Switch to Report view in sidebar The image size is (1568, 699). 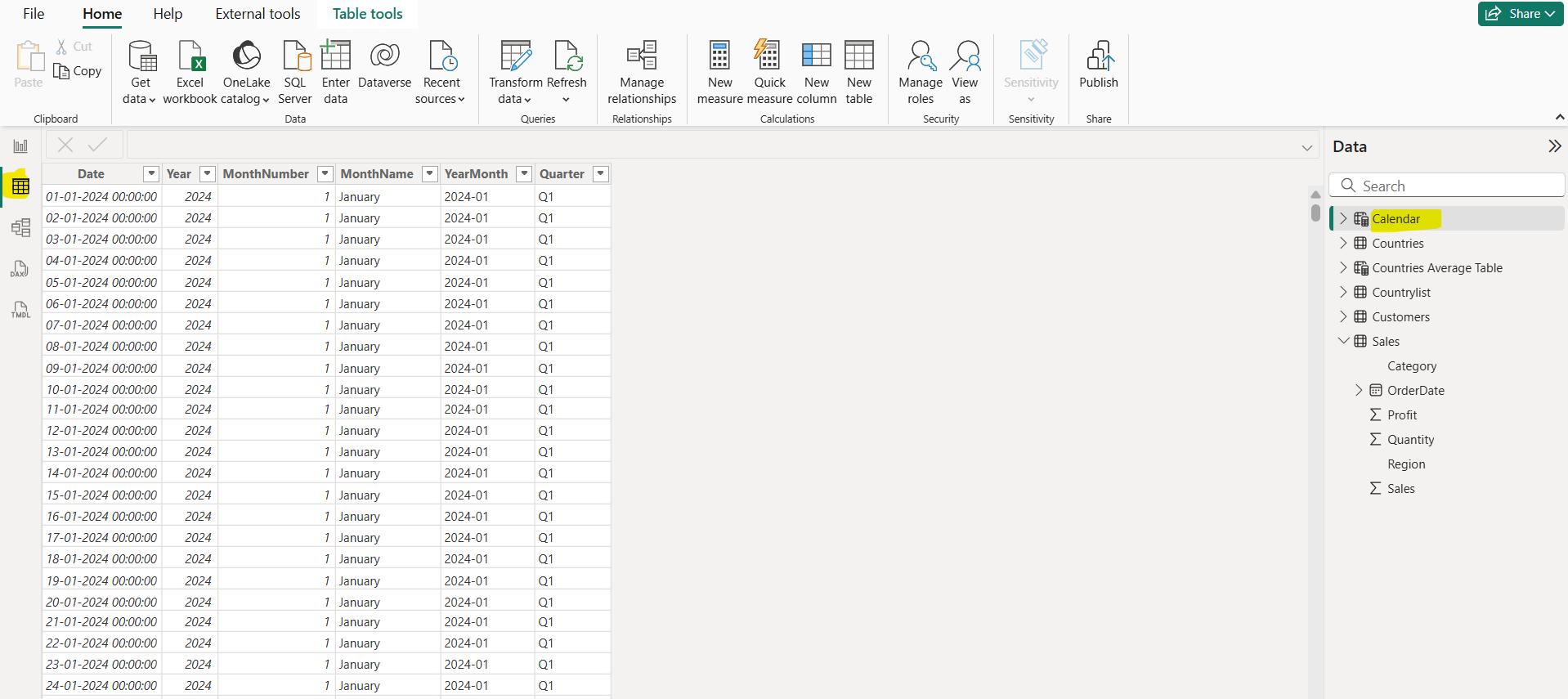point(20,146)
